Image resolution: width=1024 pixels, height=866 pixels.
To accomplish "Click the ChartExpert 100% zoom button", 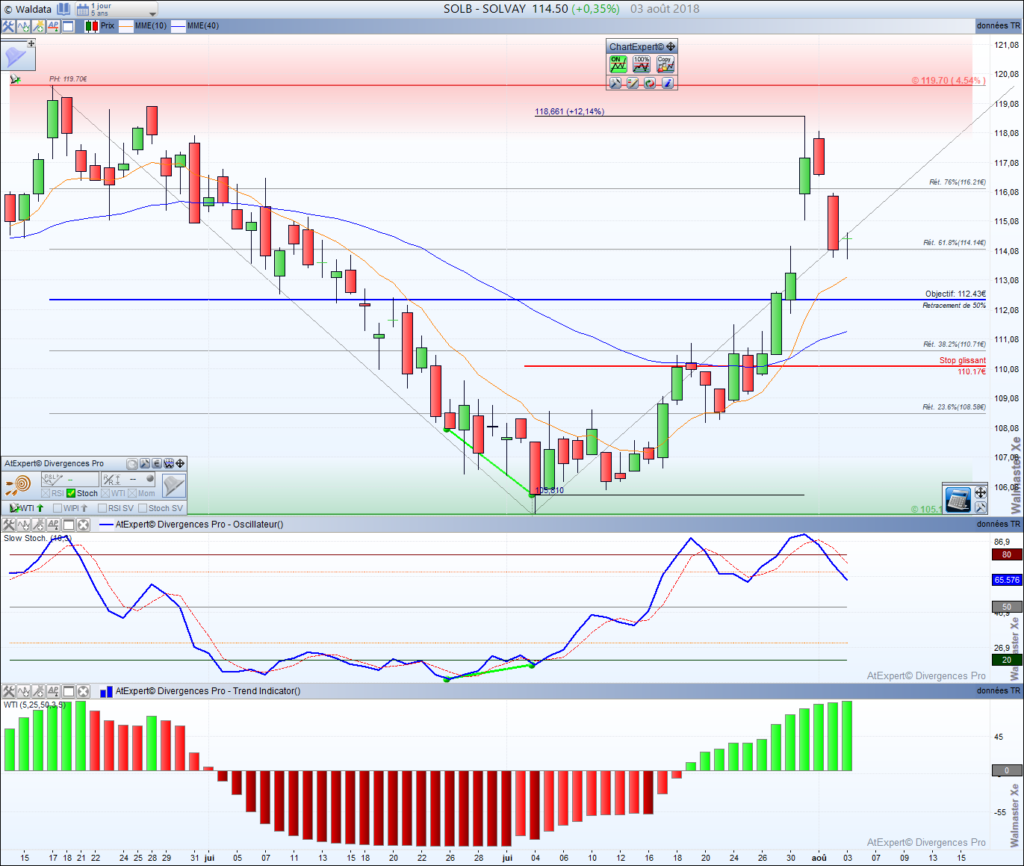I will tap(641, 64).
